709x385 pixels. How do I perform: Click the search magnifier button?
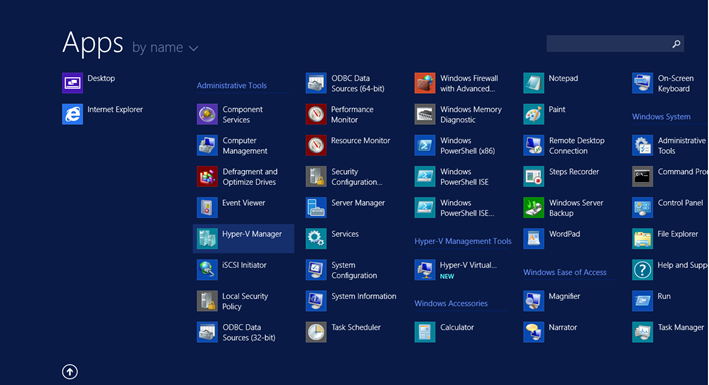[676, 43]
